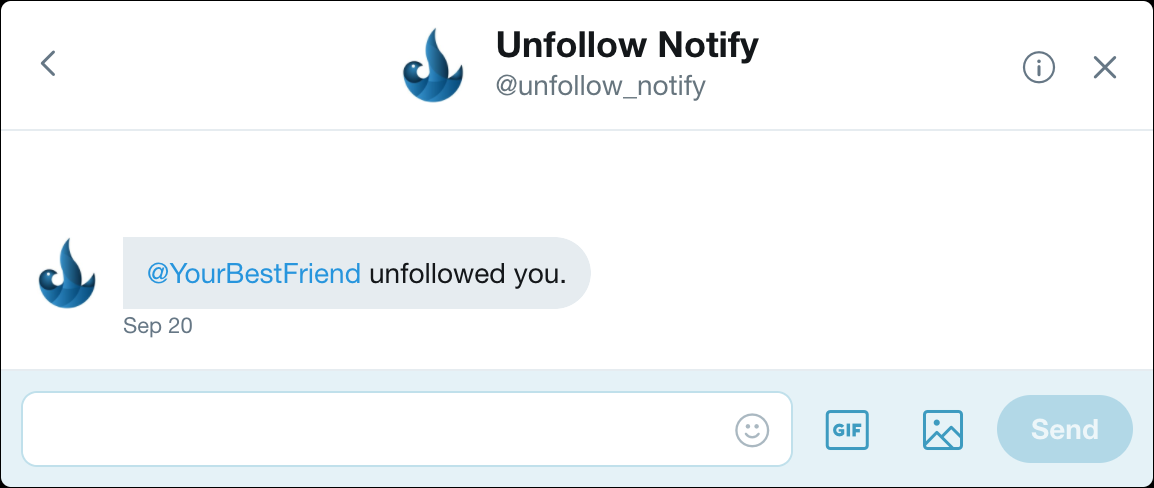Click empty white space right of the message
The width and height of the screenshot is (1154, 488).
tap(860, 273)
